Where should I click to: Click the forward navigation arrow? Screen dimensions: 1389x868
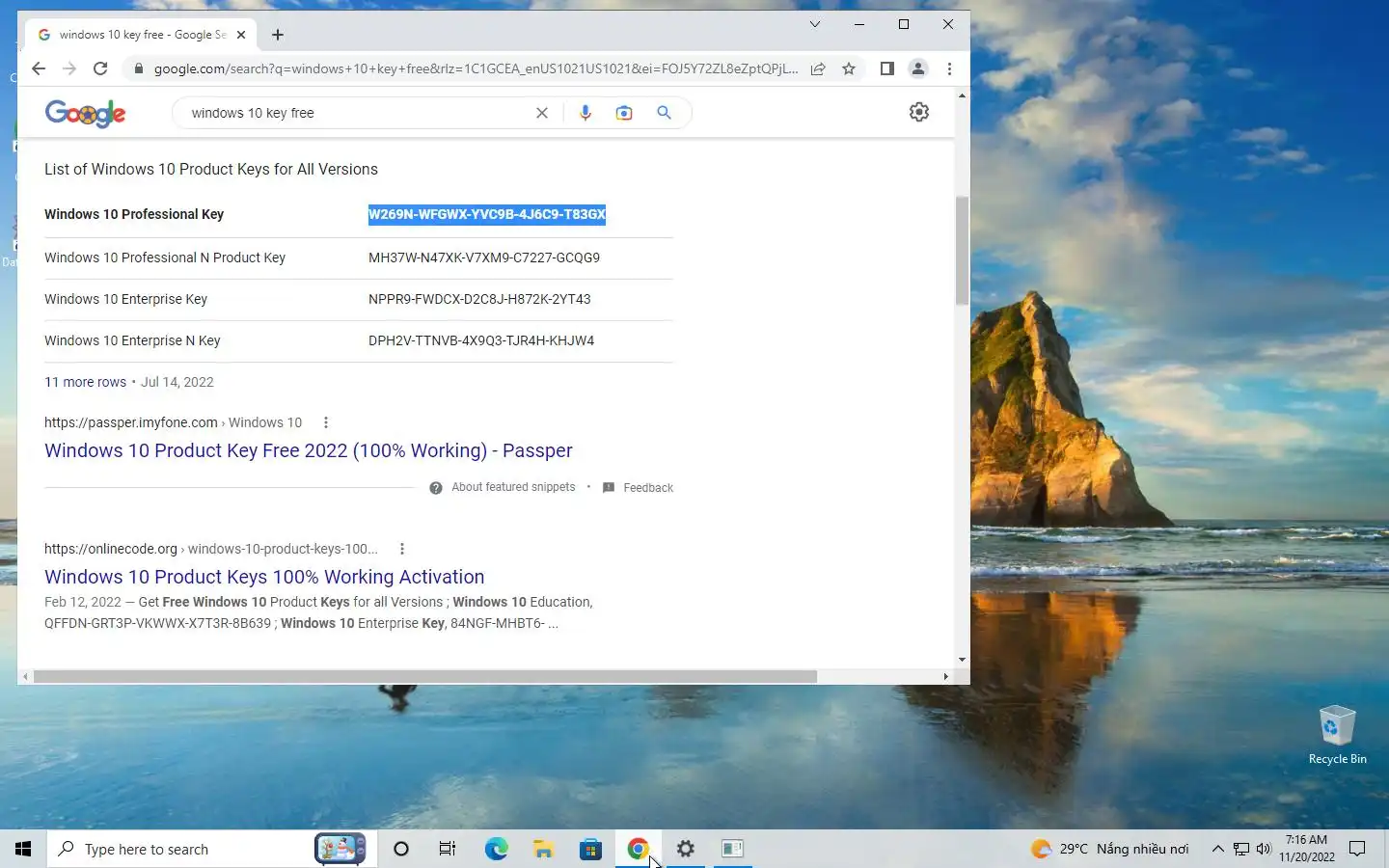coord(69,68)
